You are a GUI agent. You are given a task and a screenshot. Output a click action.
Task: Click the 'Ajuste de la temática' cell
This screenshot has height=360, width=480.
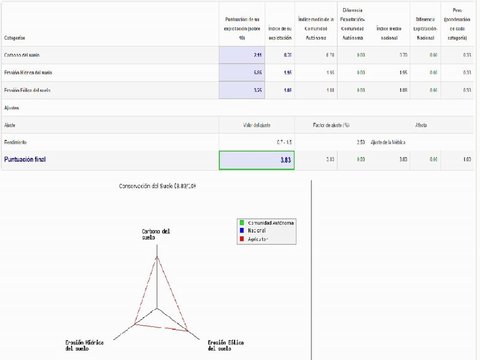tap(388, 142)
